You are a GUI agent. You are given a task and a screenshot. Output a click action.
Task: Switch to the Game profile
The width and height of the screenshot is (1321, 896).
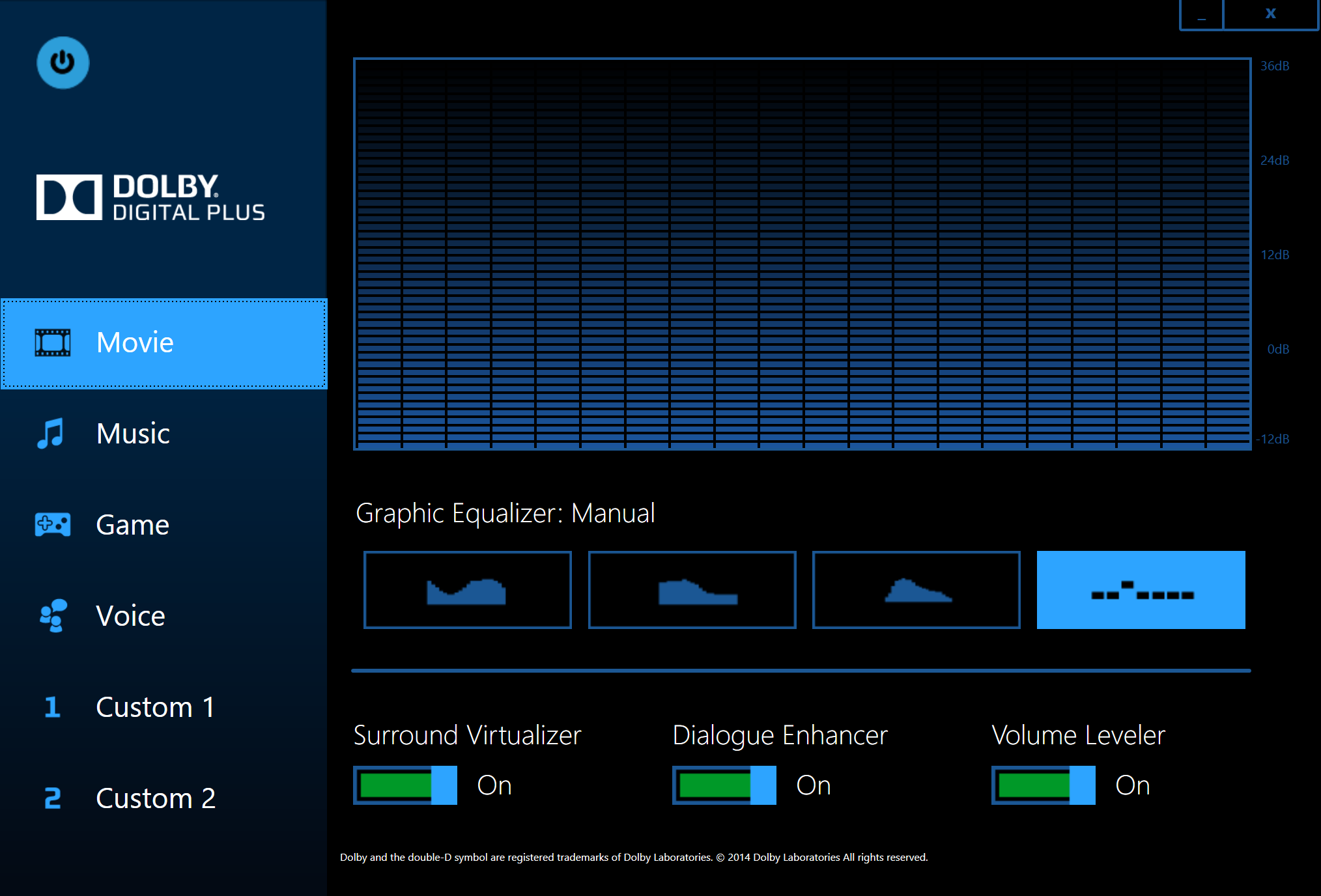(x=164, y=525)
